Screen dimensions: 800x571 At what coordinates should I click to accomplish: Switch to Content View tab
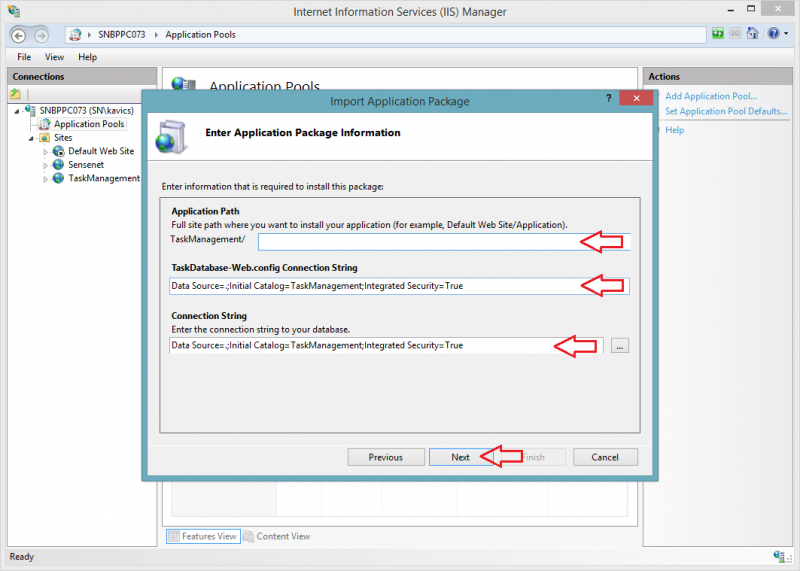coord(277,536)
